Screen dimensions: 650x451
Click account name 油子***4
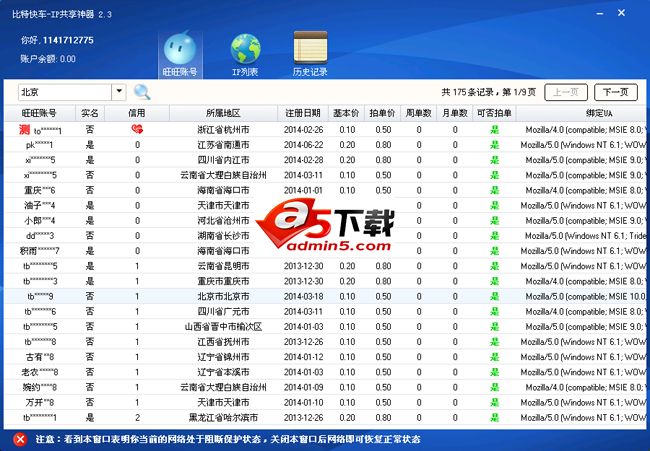pyautogui.click(x=39, y=206)
